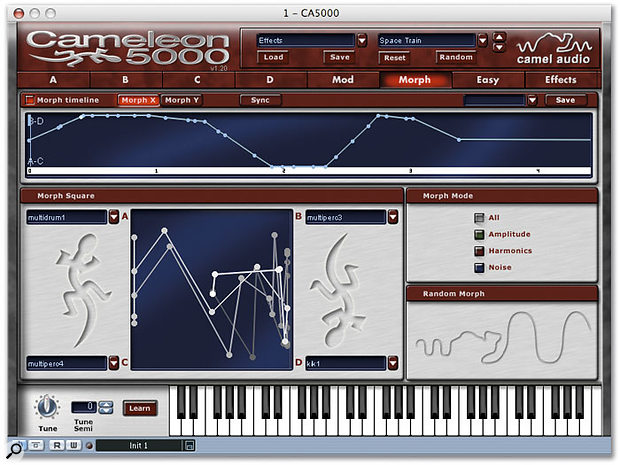Click the gecko icon beside voice A
Screen dimensions: 620x465
point(83,291)
